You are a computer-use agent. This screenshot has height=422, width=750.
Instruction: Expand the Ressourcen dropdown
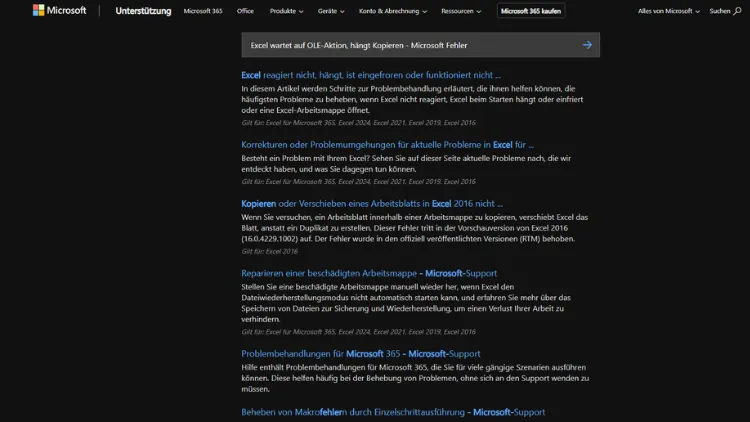click(461, 11)
